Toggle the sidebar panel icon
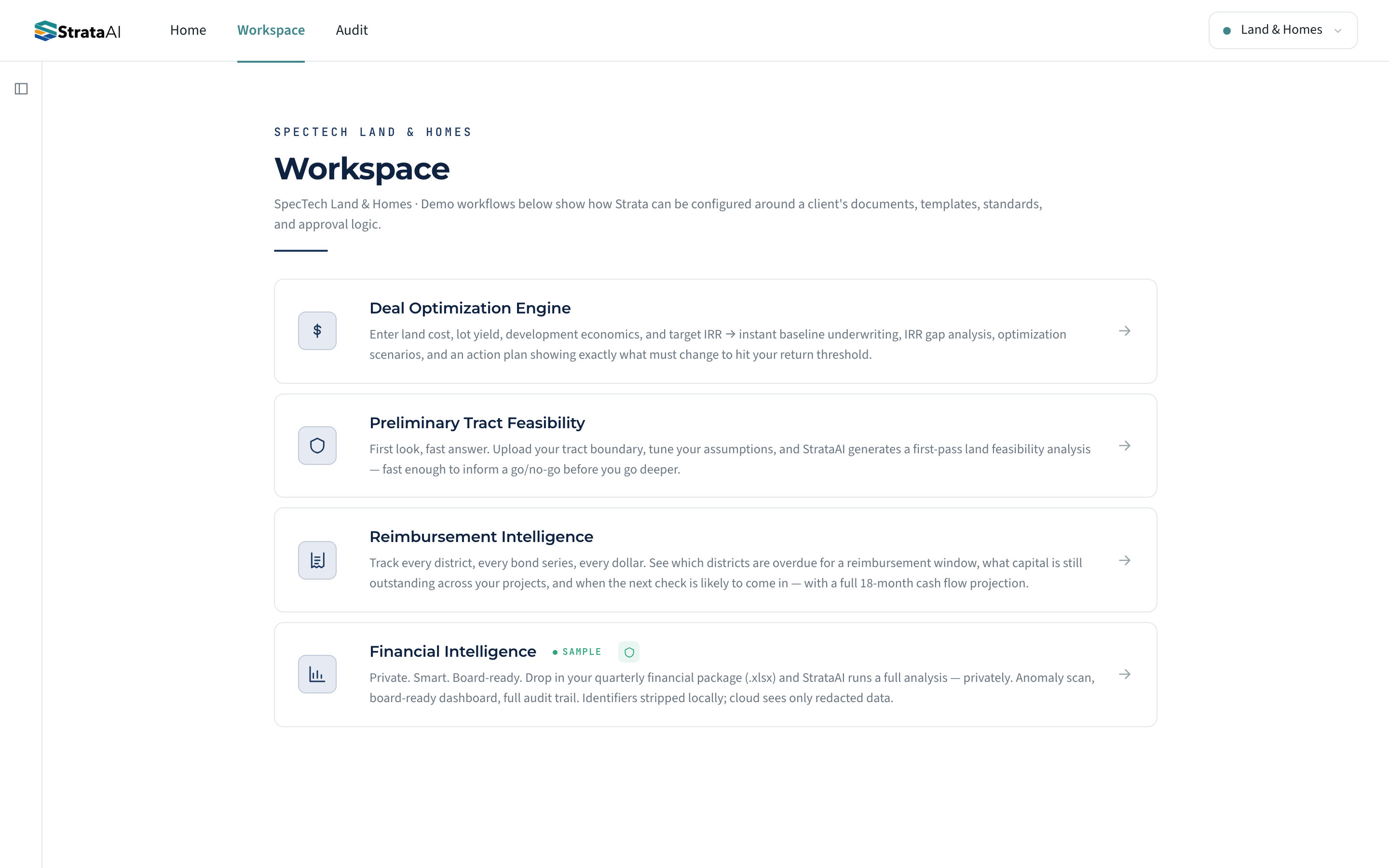Viewport: 1389px width, 868px height. (x=21, y=88)
